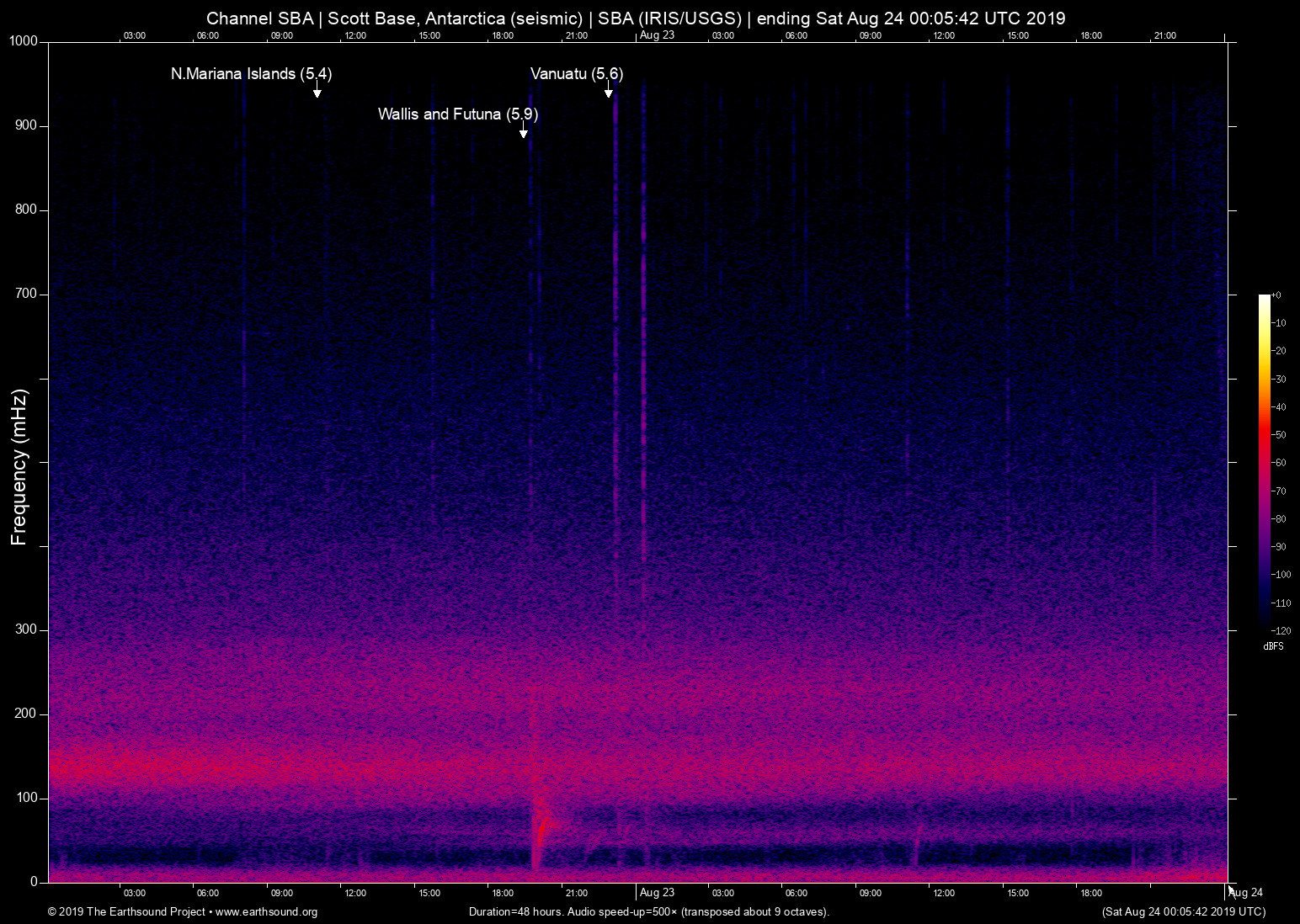Click the 1000 tick on frequency axis
Screen dimensions: 1300x924
pyautogui.click(x=24, y=41)
